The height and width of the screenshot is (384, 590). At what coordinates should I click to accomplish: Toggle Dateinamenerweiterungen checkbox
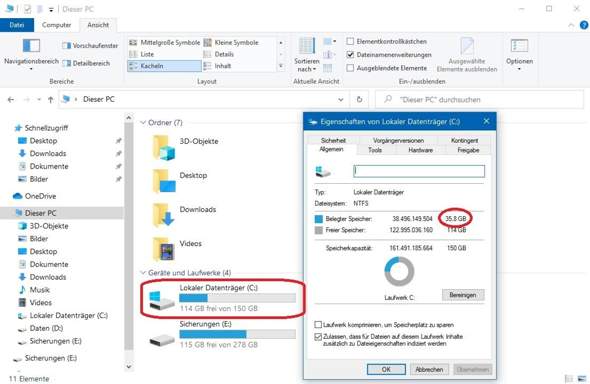coord(350,55)
